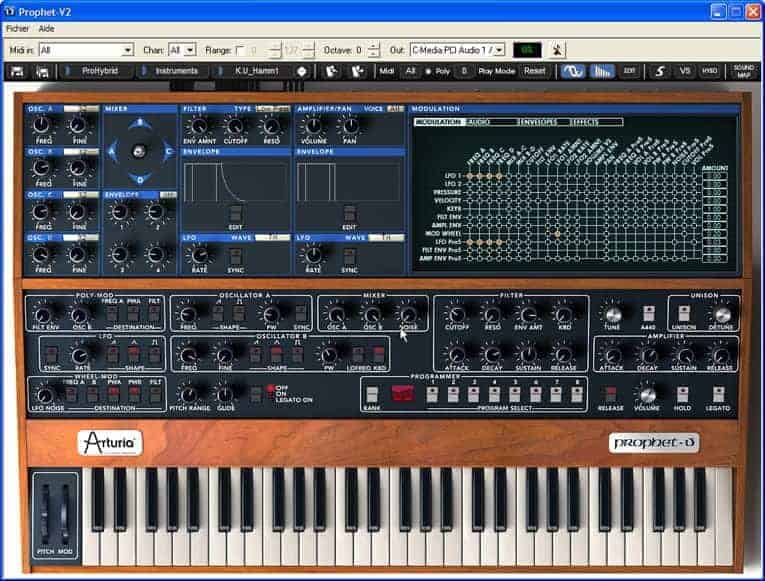Viewport: 765px width, 581px height.
Task: Click the EDIT icon in toolbar
Action: point(629,71)
